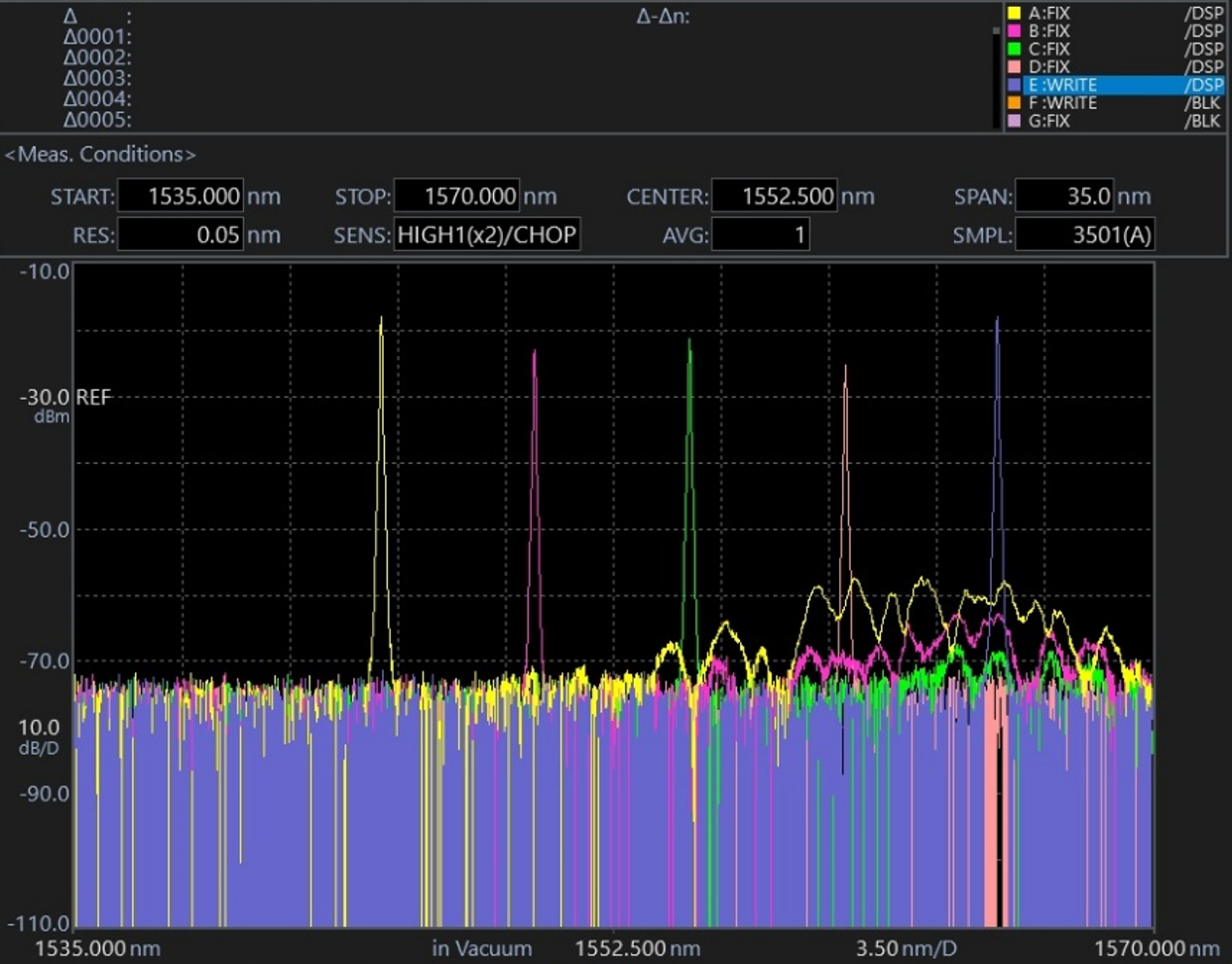Click the RES field showing 0.05
Screen dimensions: 1232x964
coord(180,235)
